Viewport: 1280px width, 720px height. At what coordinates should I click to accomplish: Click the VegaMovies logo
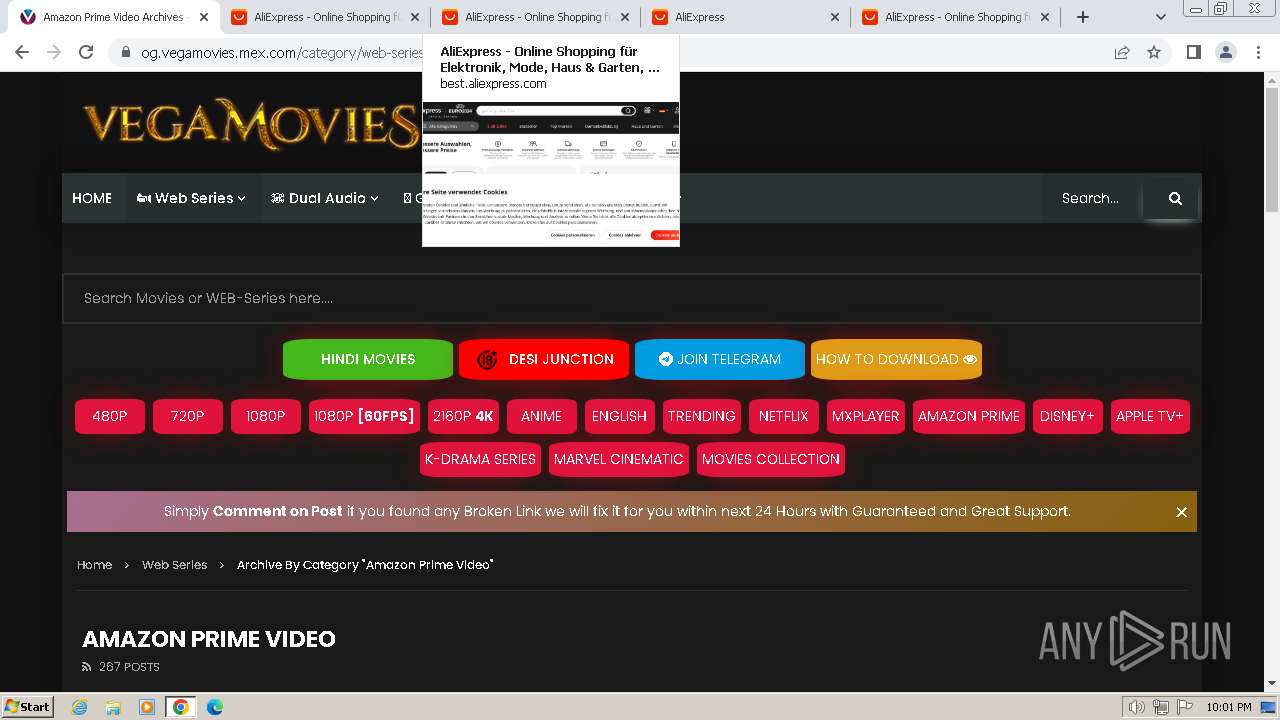point(250,124)
